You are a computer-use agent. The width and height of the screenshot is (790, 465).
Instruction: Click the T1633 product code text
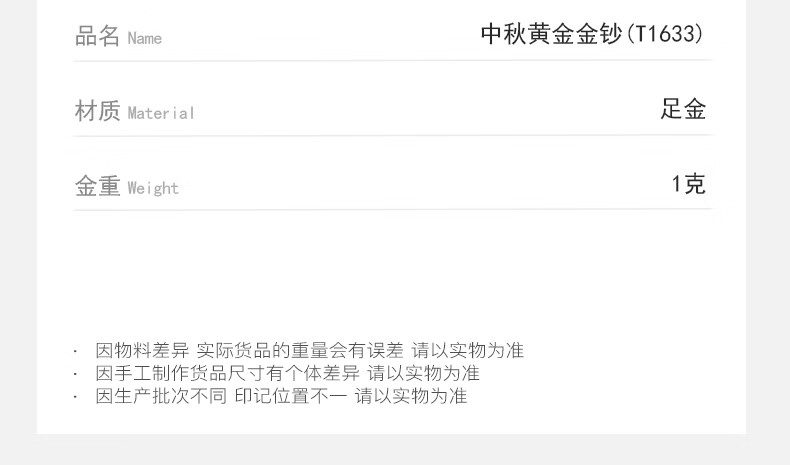coord(664,34)
